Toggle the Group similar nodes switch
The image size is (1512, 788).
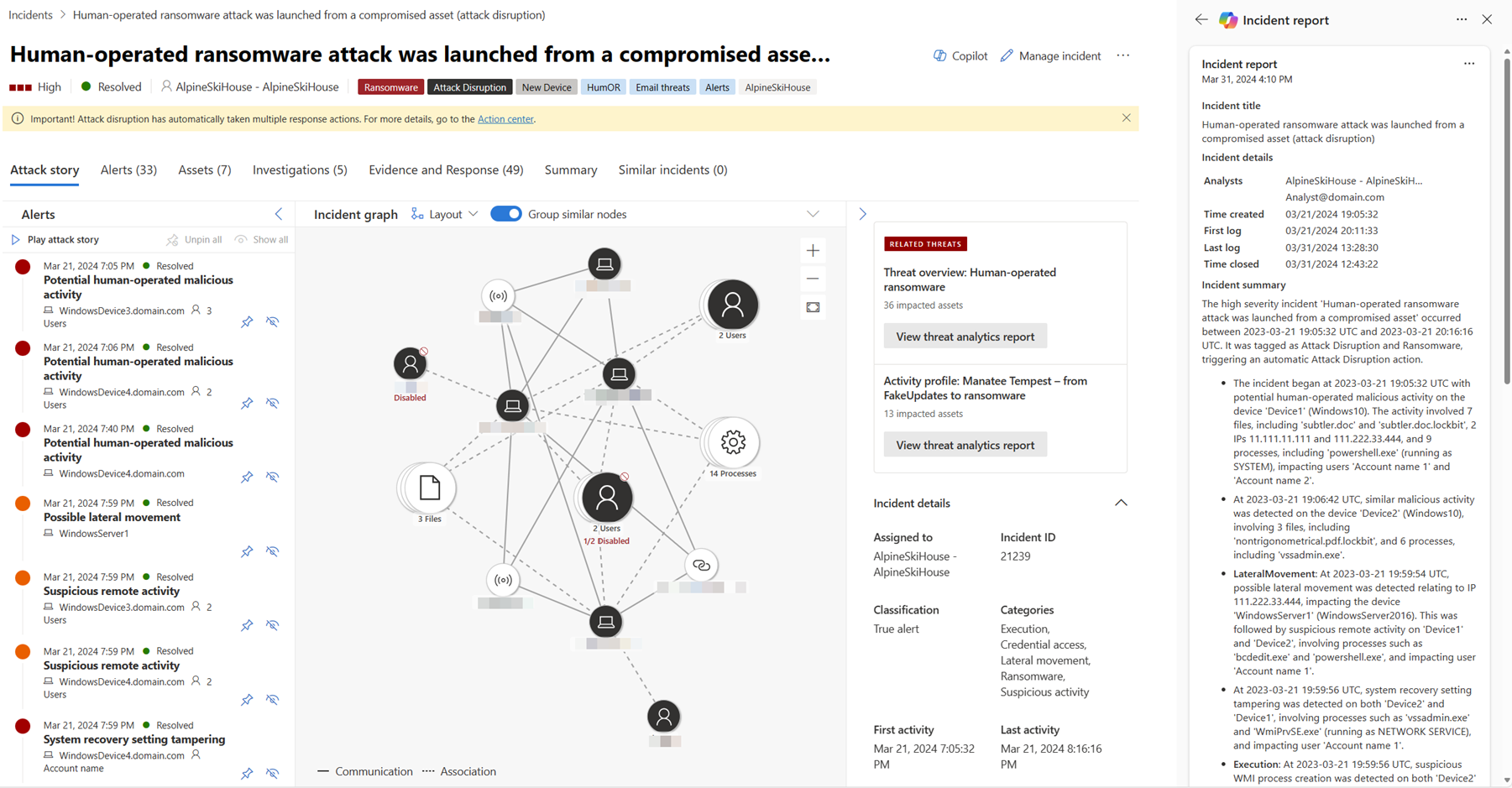point(505,214)
